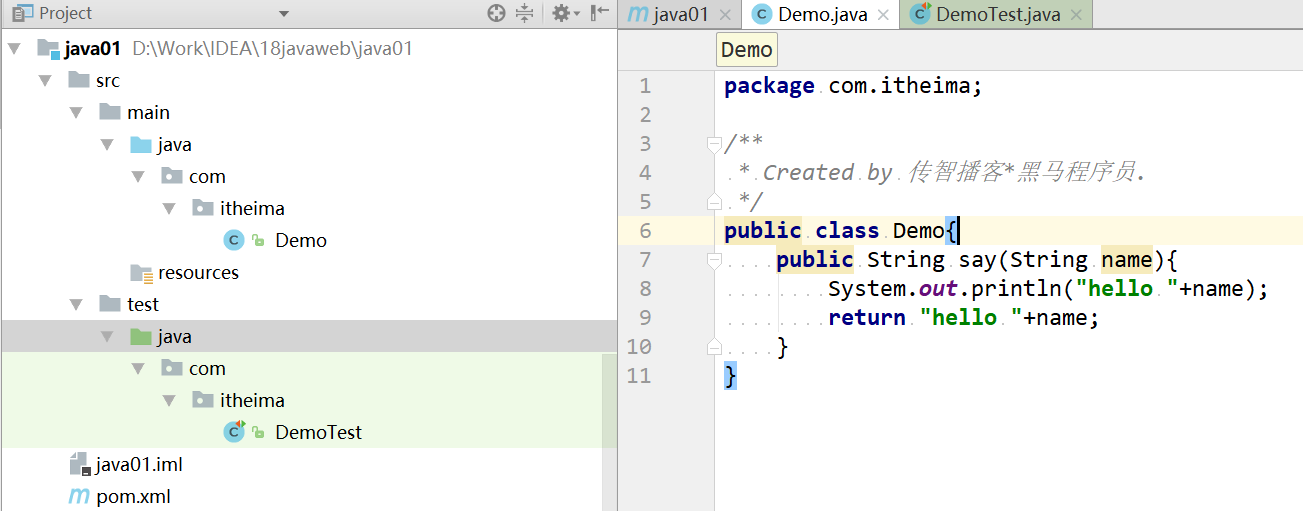The height and width of the screenshot is (511, 1303).
Task: Select the Demo class in the tree
Action: click(x=301, y=240)
